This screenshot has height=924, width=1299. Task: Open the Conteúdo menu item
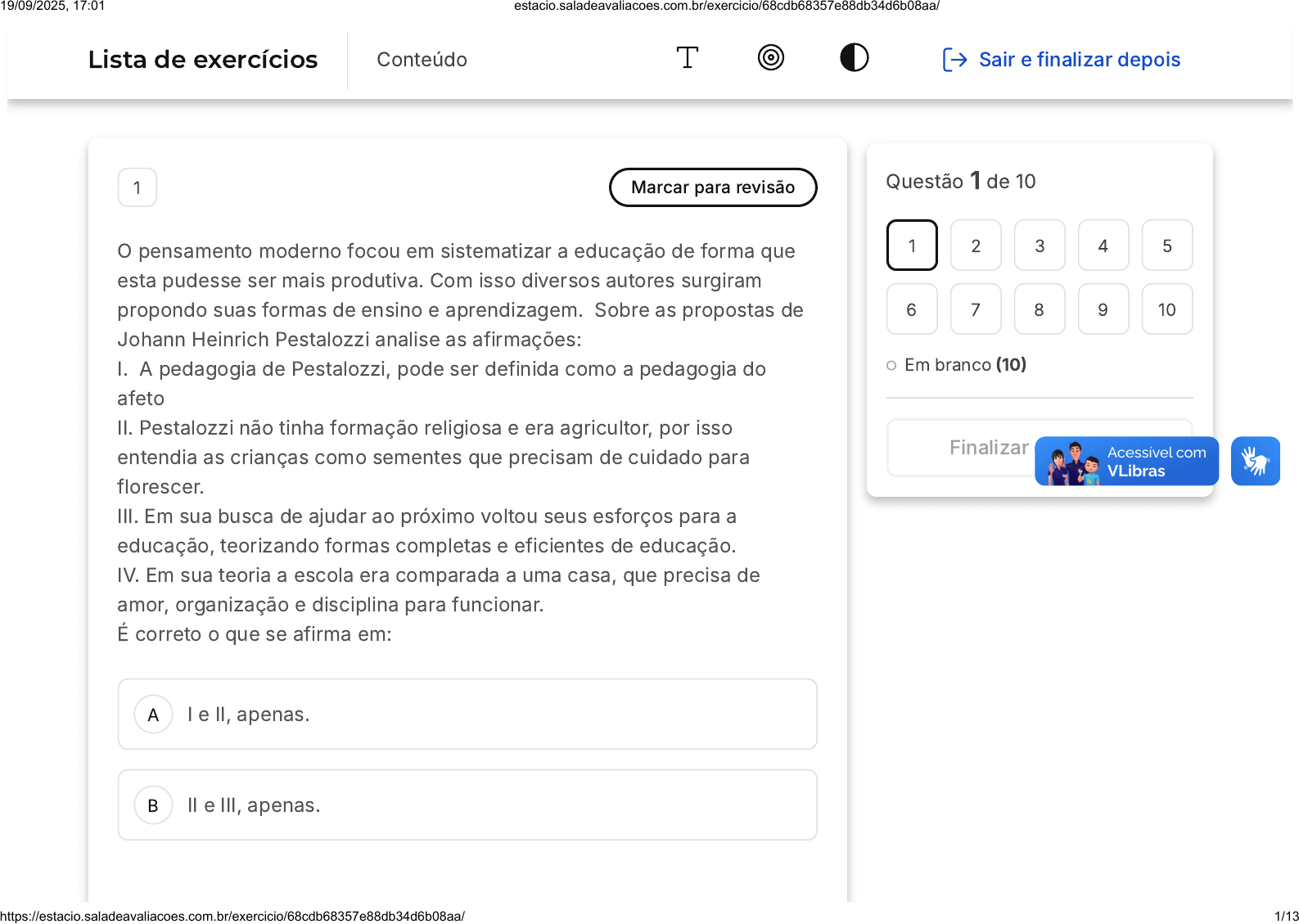point(422,60)
